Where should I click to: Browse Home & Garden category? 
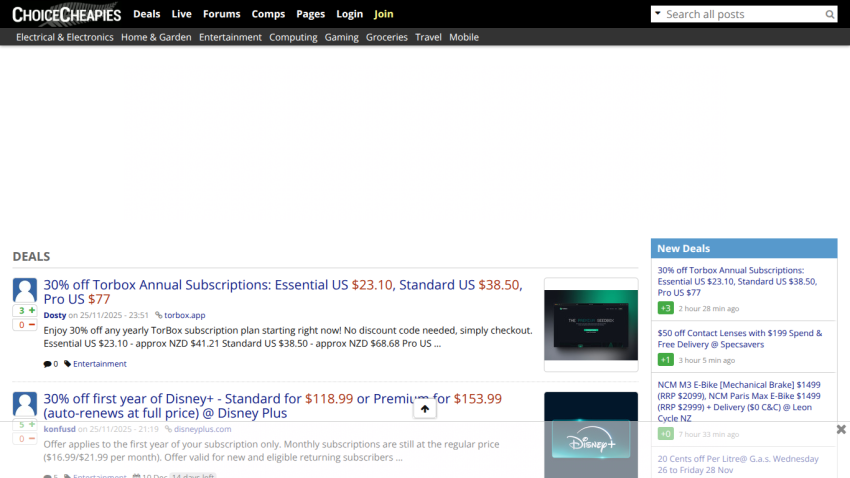point(156,37)
